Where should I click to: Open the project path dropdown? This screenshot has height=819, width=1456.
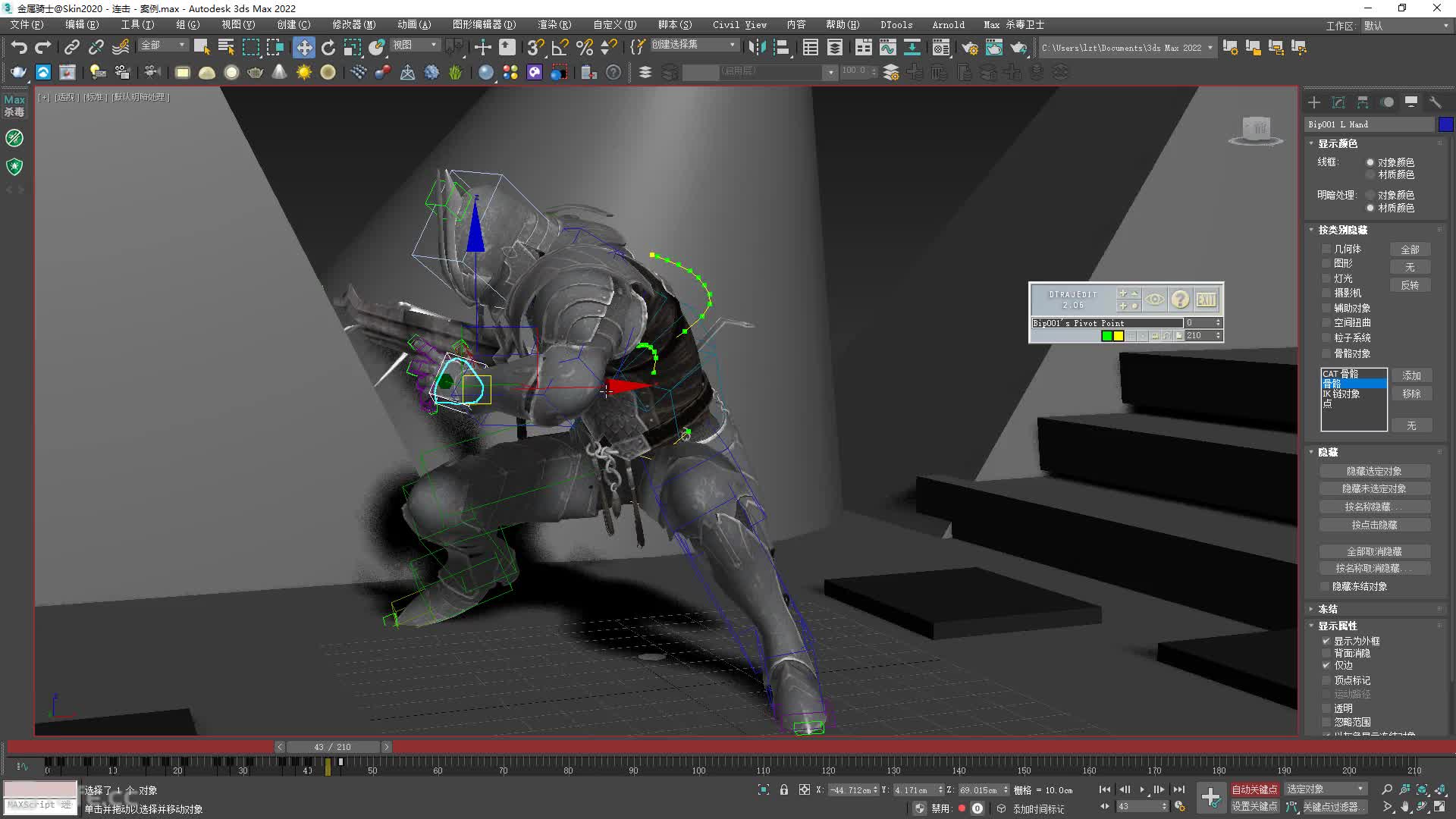(1127, 48)
